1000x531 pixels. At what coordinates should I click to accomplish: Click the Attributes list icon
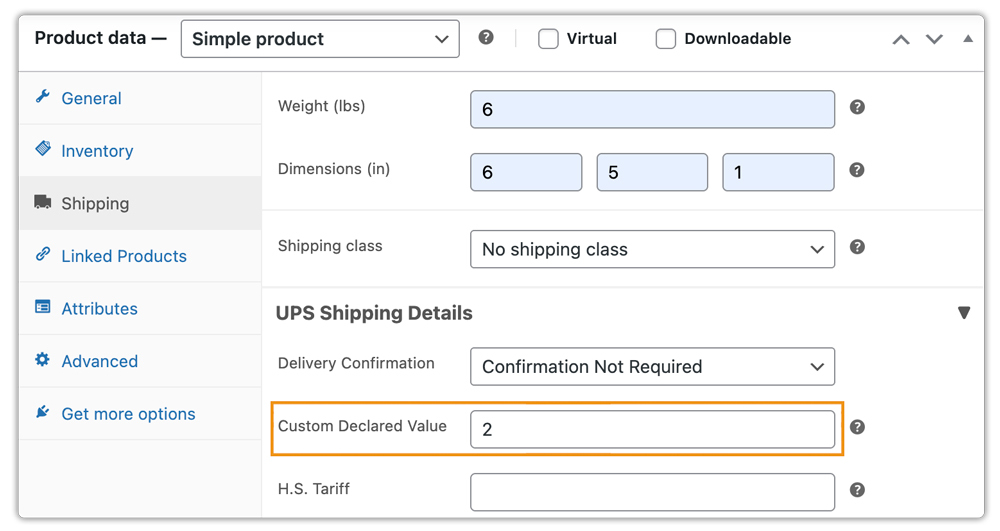[43, 307]
